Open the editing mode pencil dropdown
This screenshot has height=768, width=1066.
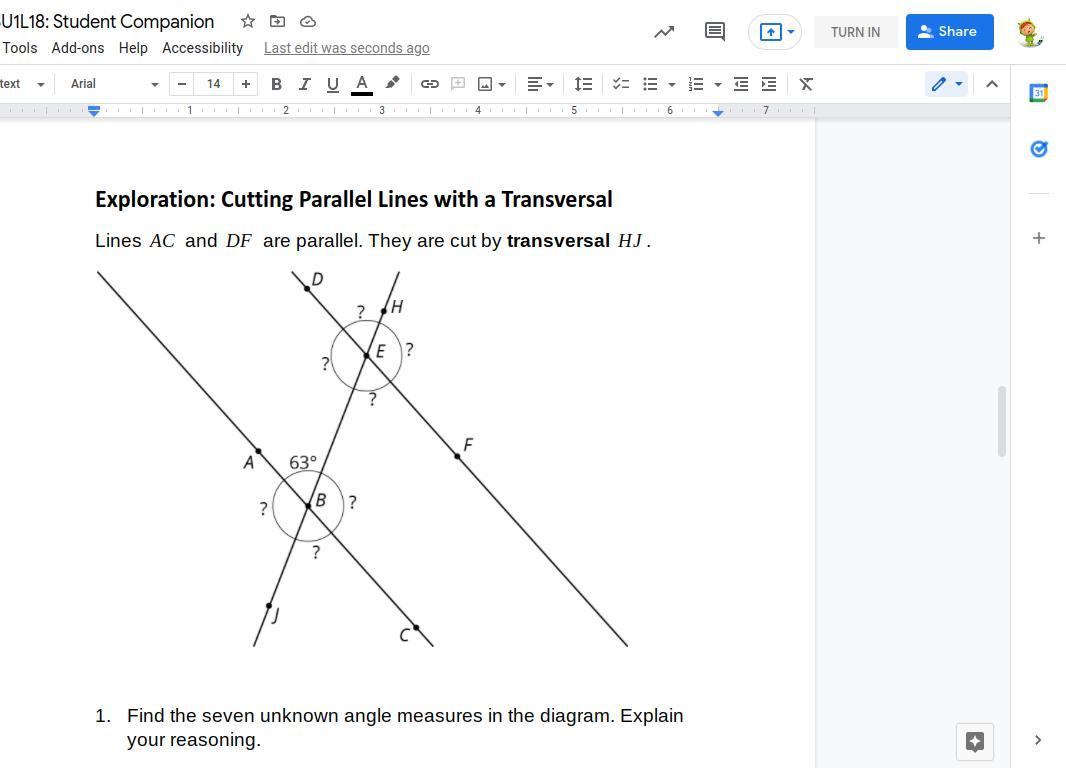946,84
